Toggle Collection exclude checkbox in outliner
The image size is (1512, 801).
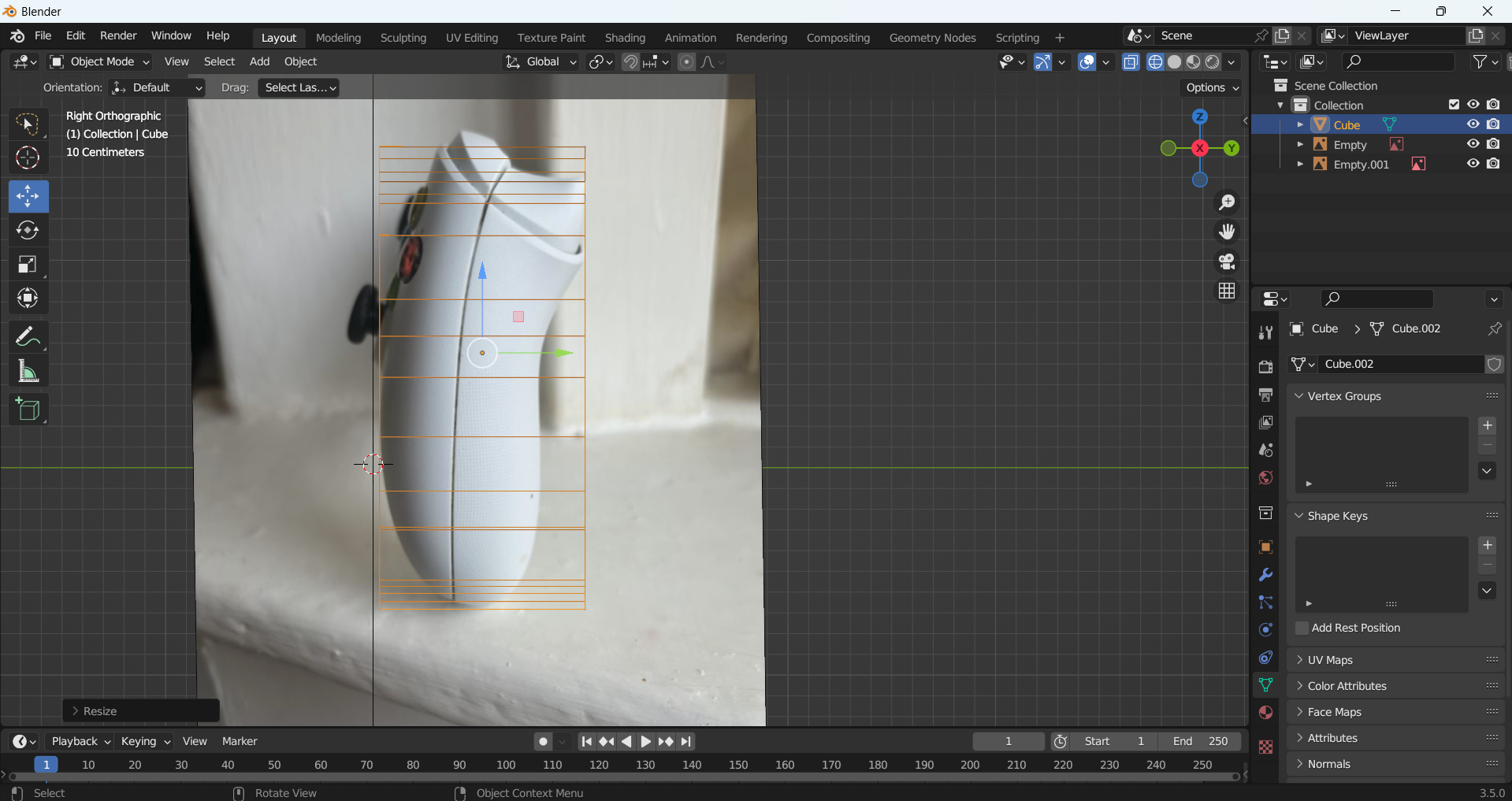coord(1454,105)
